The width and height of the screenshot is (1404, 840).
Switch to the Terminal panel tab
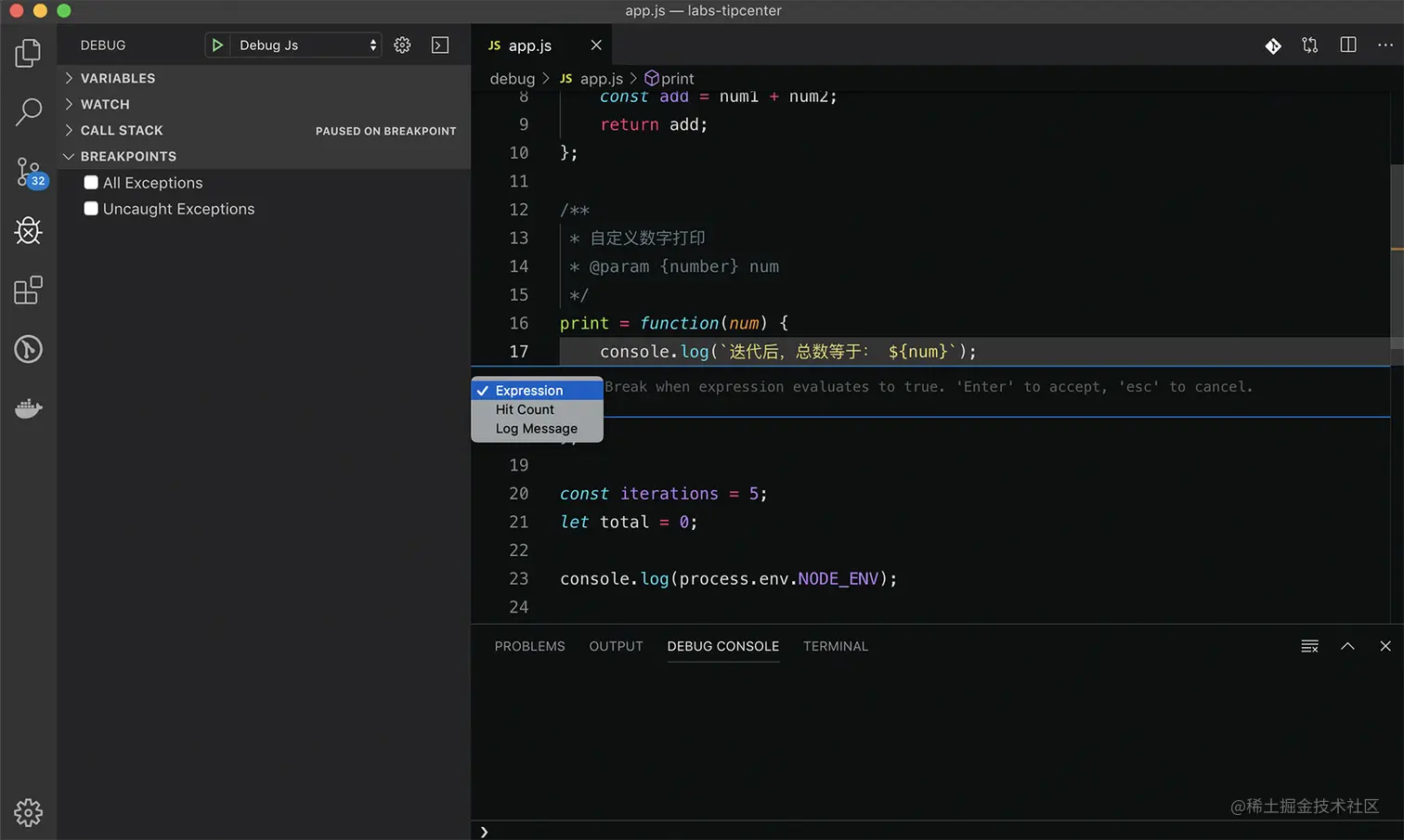pyautogui.click(x=836, y=646)
